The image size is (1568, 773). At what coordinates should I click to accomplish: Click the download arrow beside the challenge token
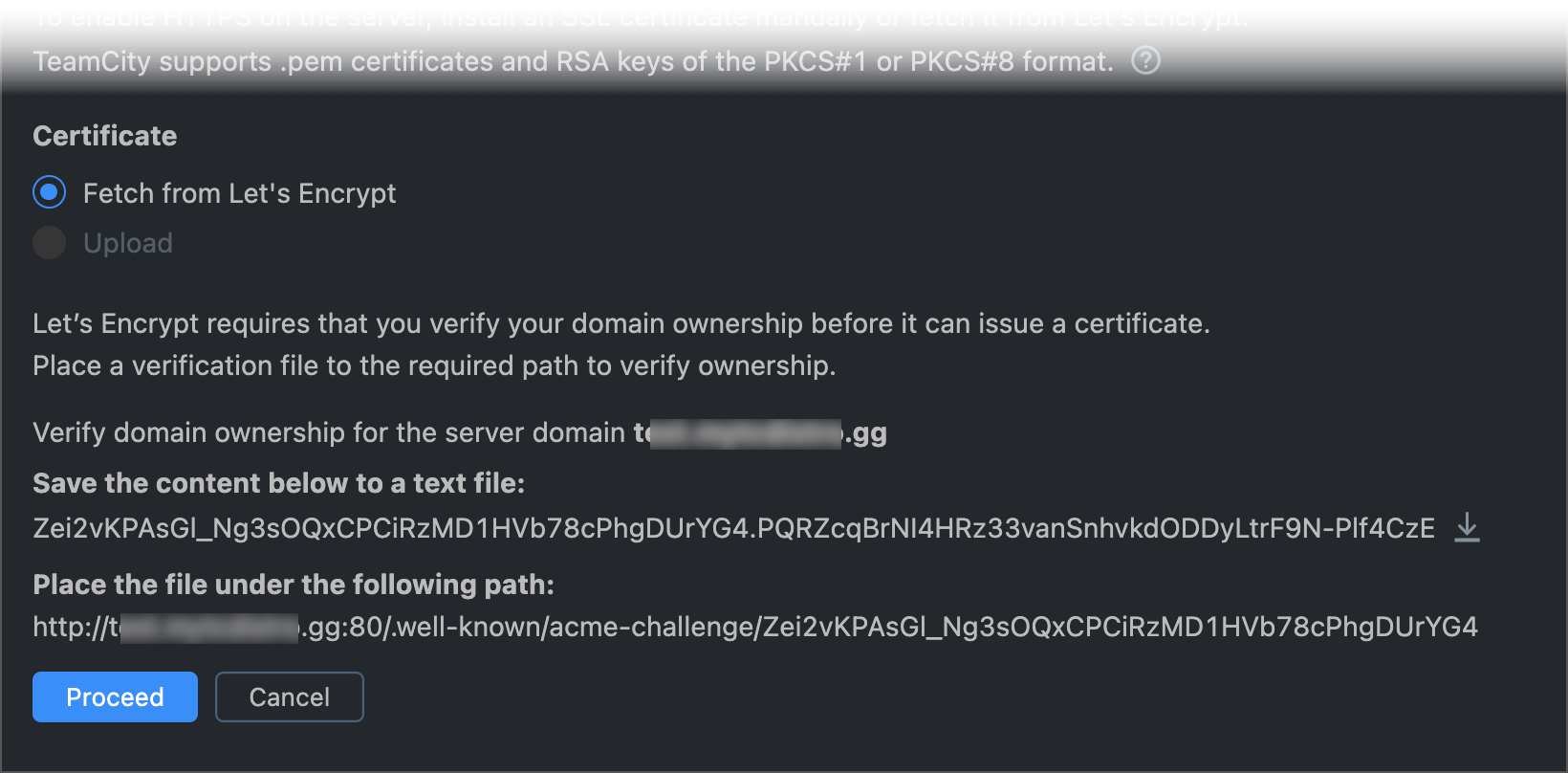pos(1466,527)
